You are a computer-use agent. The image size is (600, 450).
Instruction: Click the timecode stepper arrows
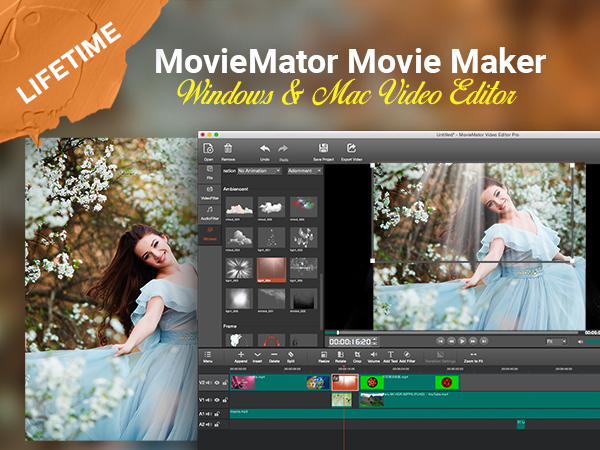coord(375,342)
